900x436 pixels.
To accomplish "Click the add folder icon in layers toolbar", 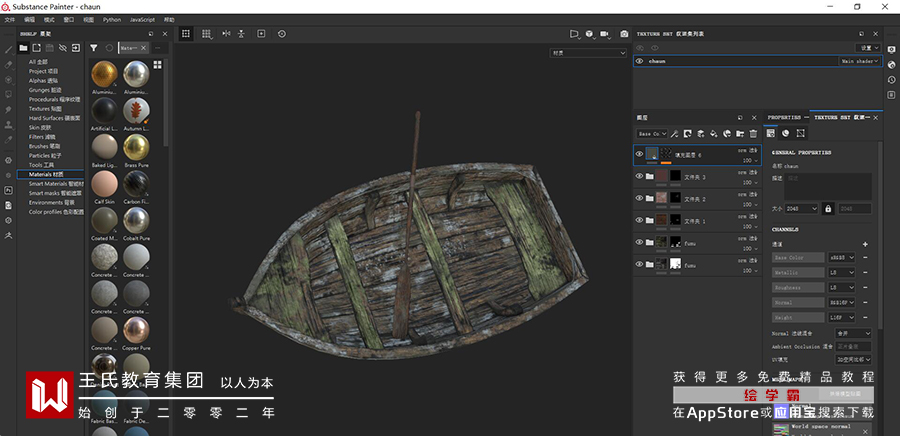I will click(740, 133).
